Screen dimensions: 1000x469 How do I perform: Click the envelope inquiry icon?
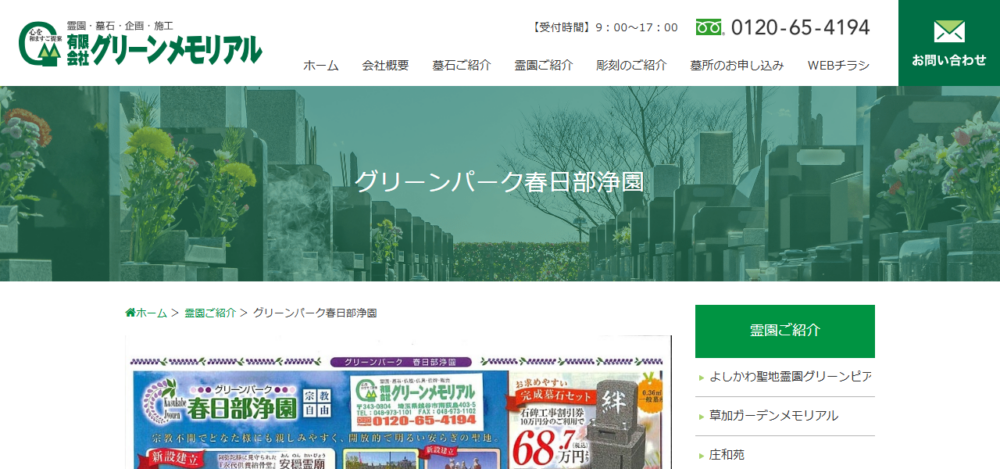949,31
